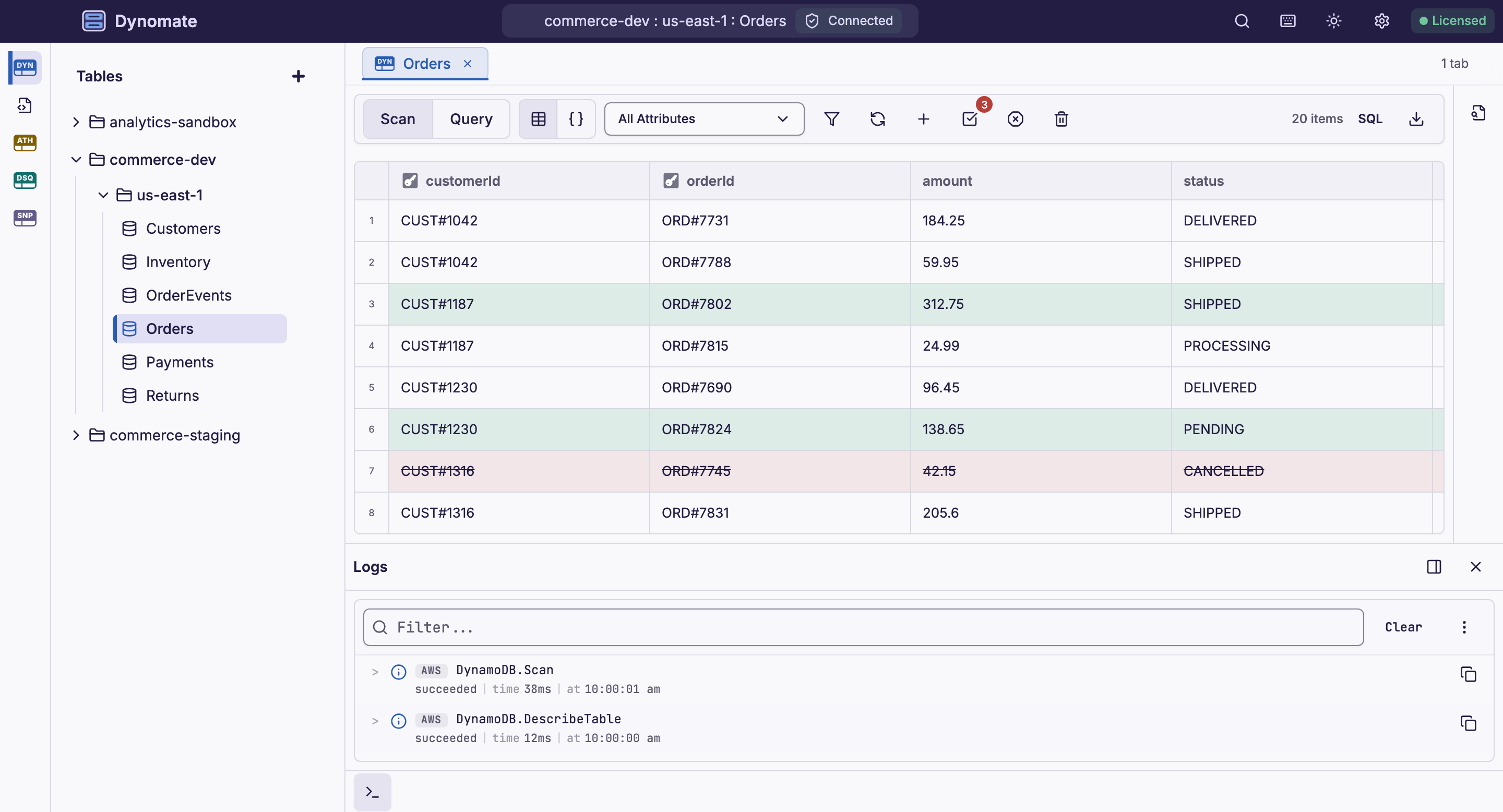Screen dimensions: 1503x812
Task: Close the Orders tab
Action: tap(468, 64)
